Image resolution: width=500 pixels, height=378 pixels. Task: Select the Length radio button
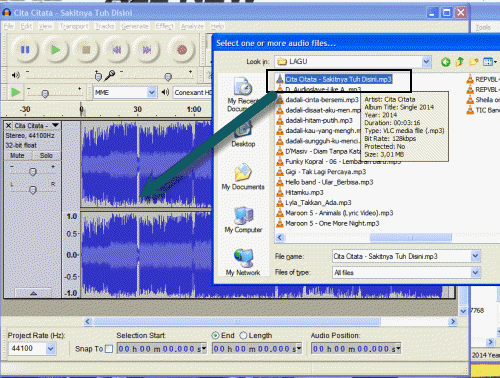coord(243,335)
